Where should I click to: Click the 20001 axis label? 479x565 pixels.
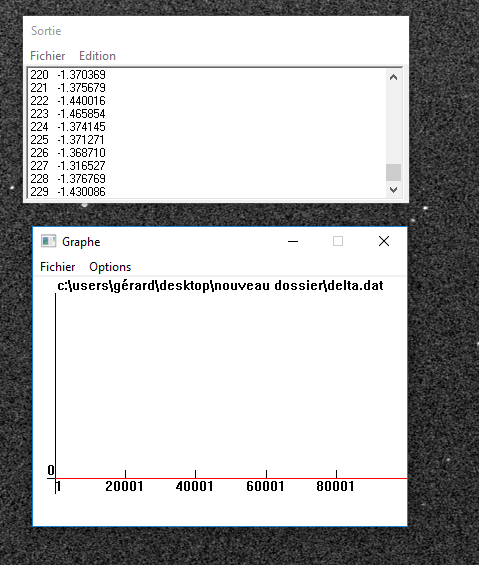point(124,486)
